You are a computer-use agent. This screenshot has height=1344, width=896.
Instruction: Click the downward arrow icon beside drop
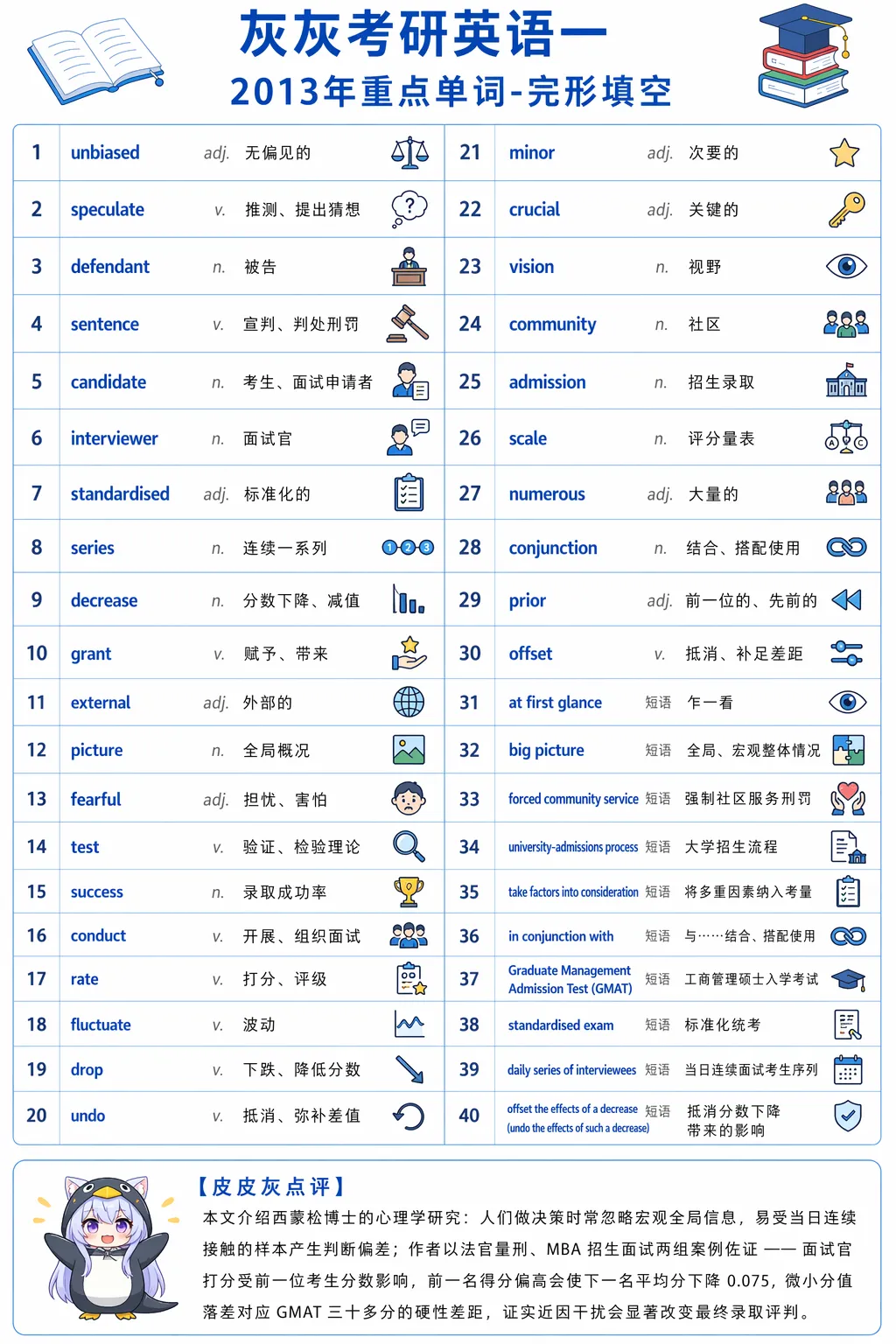coord(409,1069)
